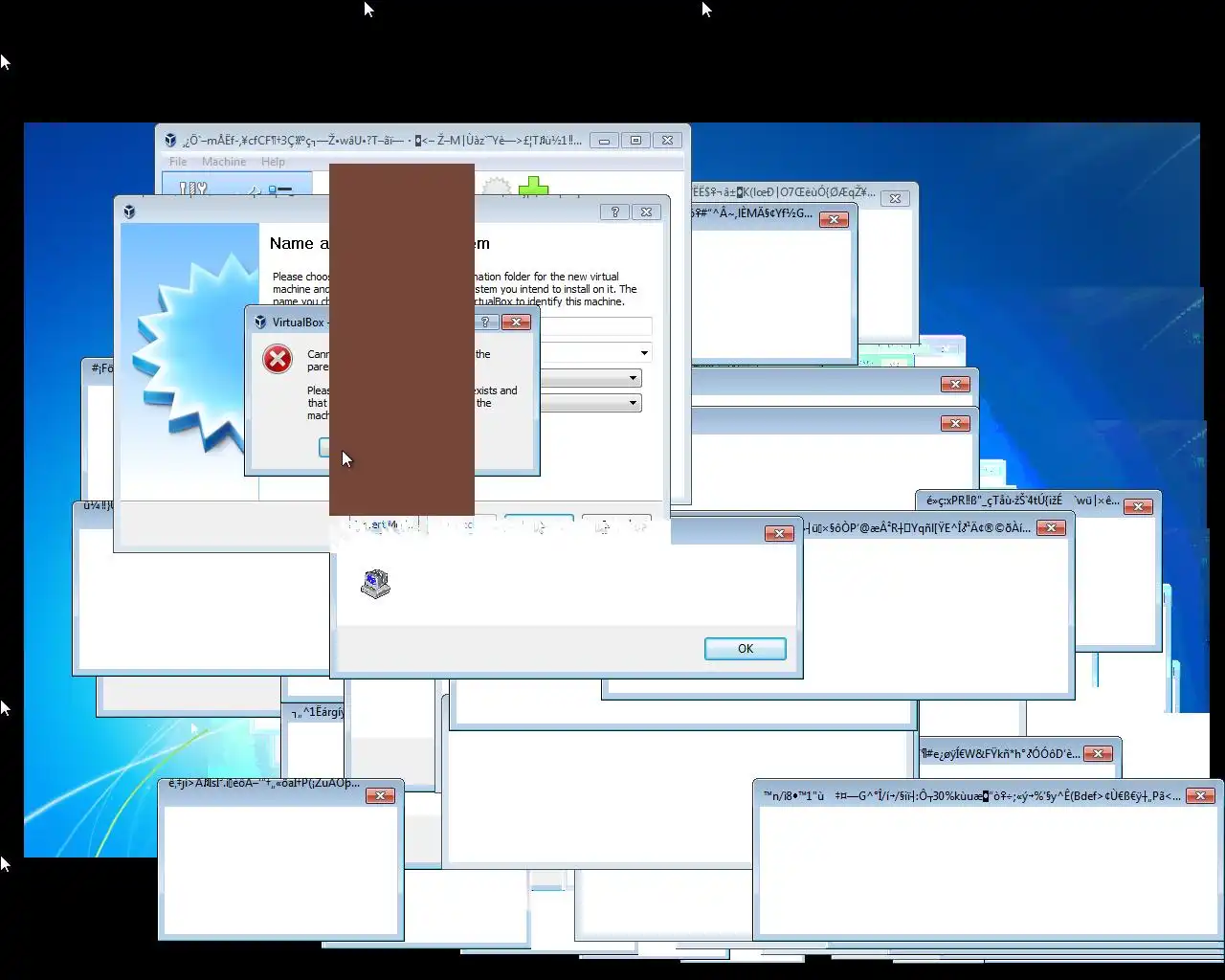Click the wrench Tools icon in VirtualBox toolbar

pos(193,189)
